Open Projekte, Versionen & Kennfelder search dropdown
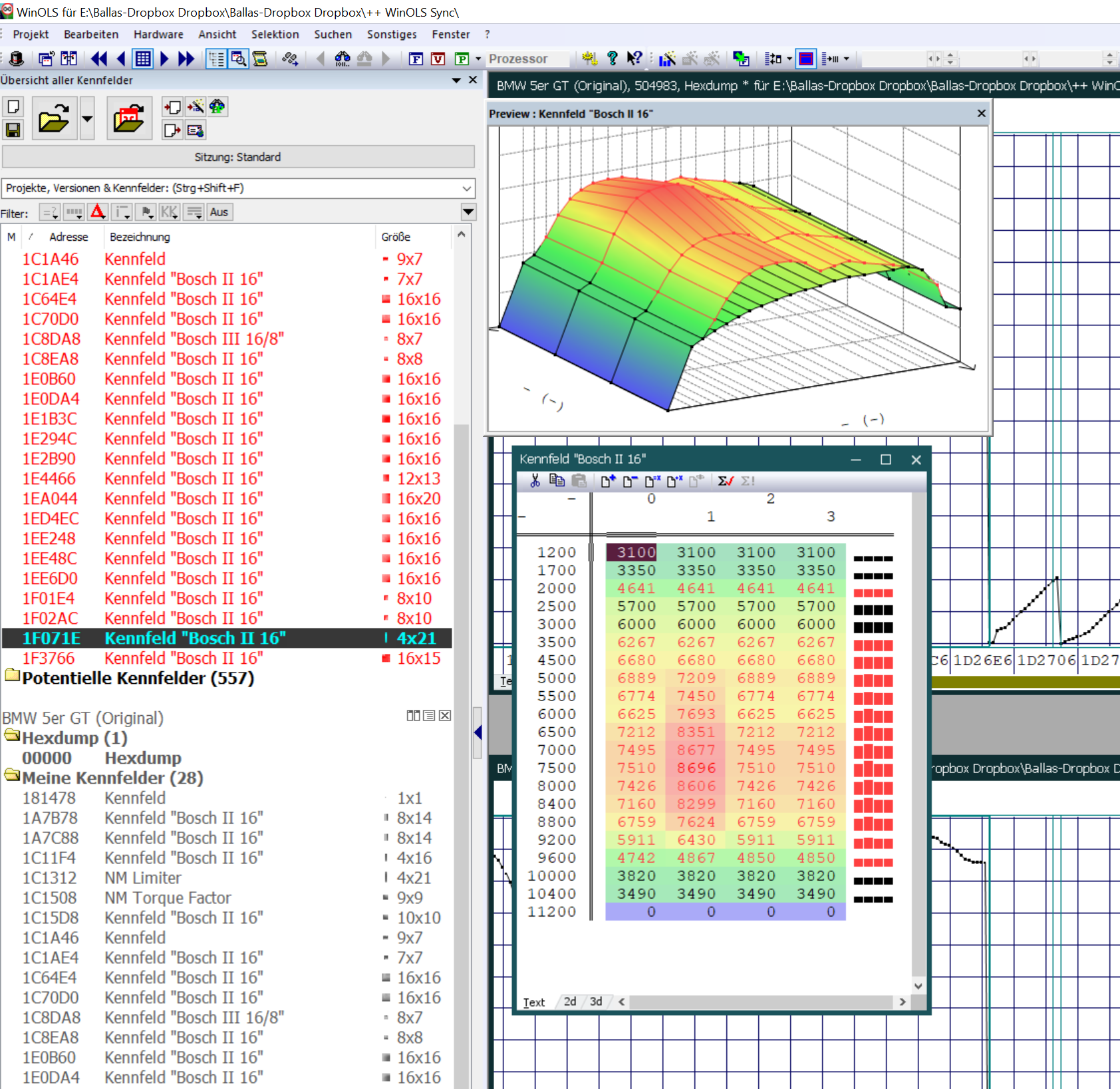 coord(467,188)
